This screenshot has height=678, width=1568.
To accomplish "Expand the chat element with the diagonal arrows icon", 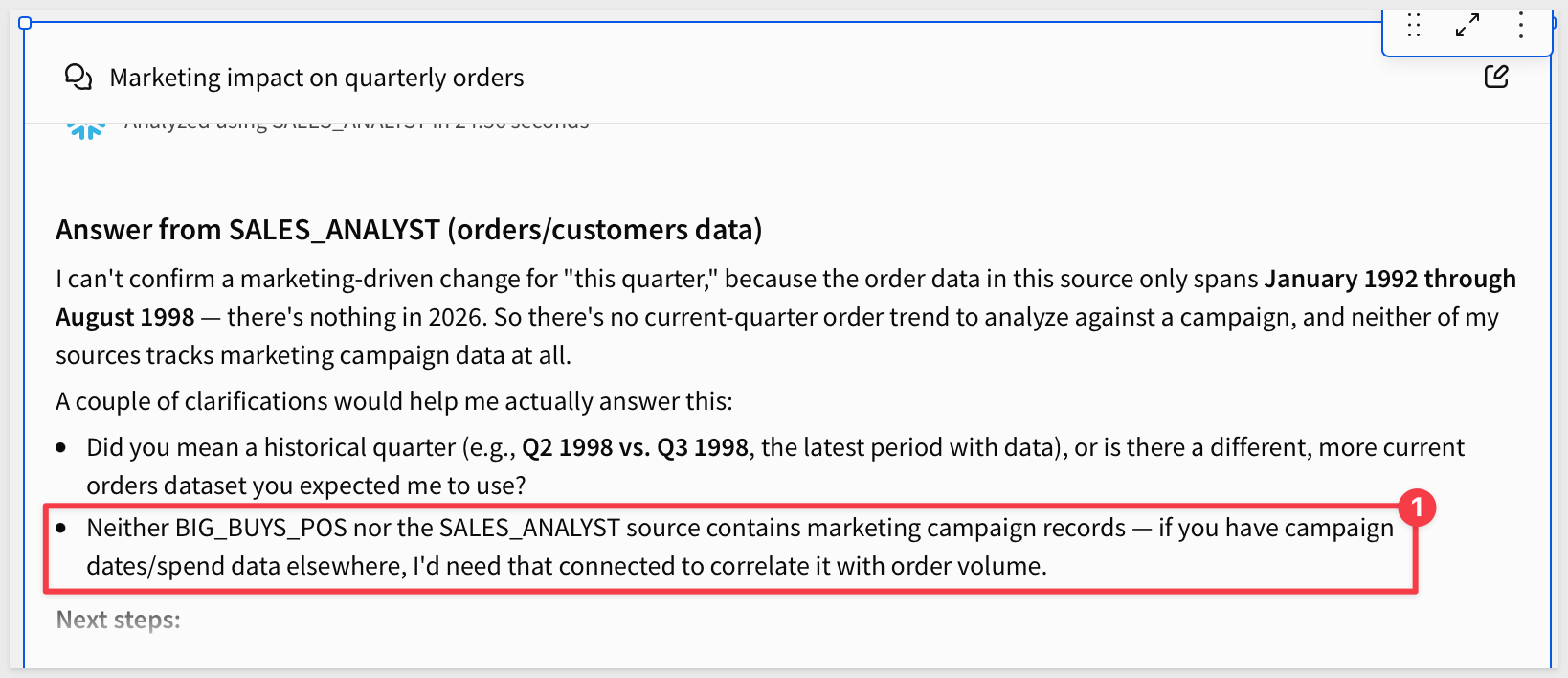I will click(1467, 25).
